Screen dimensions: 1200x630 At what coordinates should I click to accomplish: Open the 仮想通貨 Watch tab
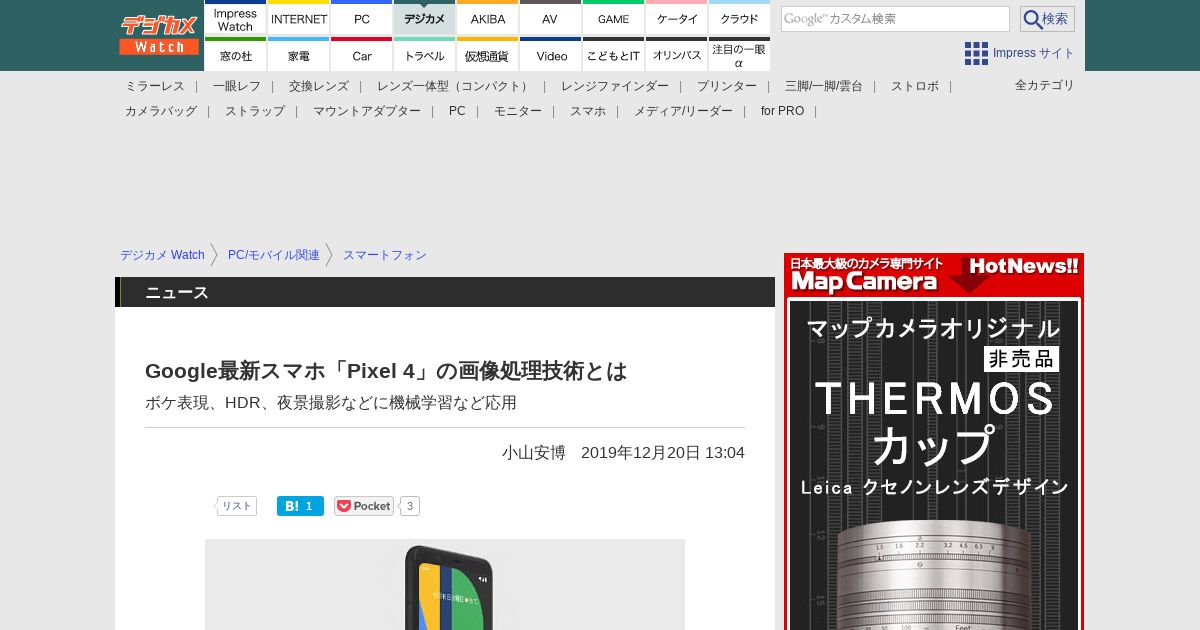click(x=487, y=55)
